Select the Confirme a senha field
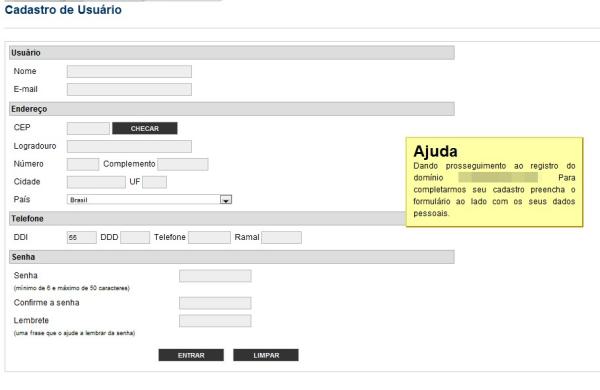The height and width of the screenshot is (390, 600). [x=215, y=303]
